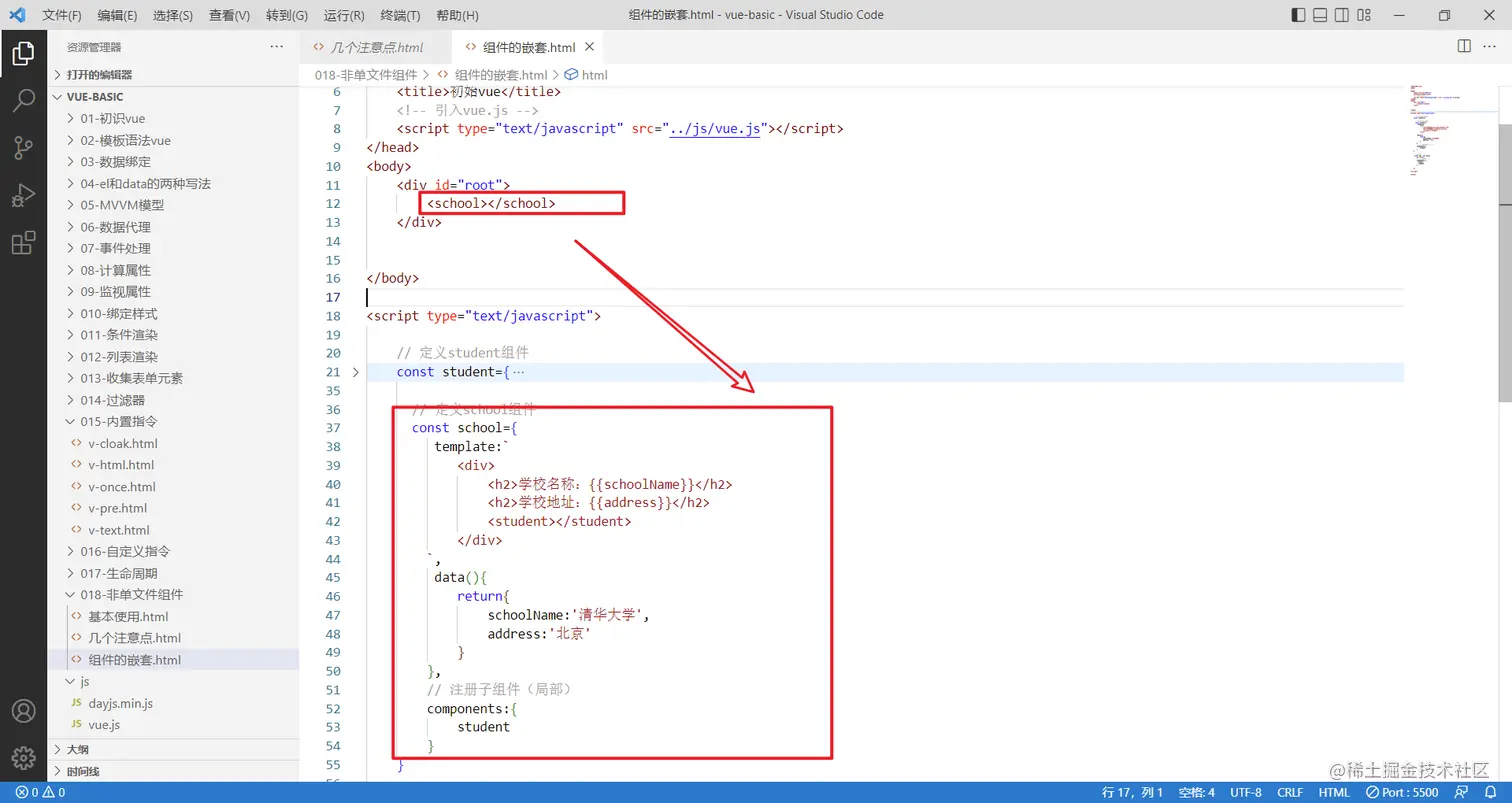Open the 转到(G) menu
The width and height of the screenshot is (1512, 803).
(287, 15)
